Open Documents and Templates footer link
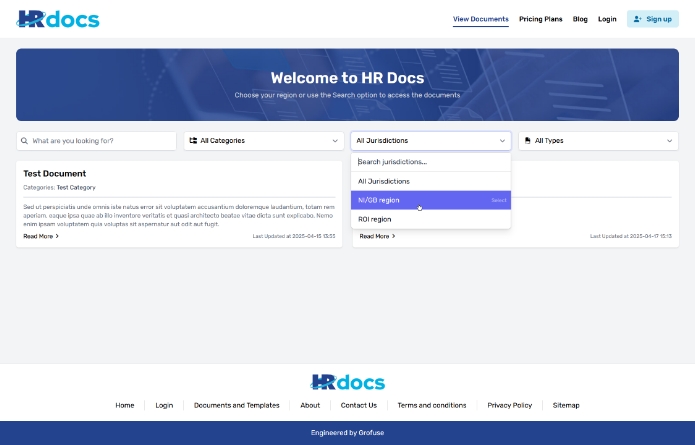695x445 pixels. (x=236, y=405)
